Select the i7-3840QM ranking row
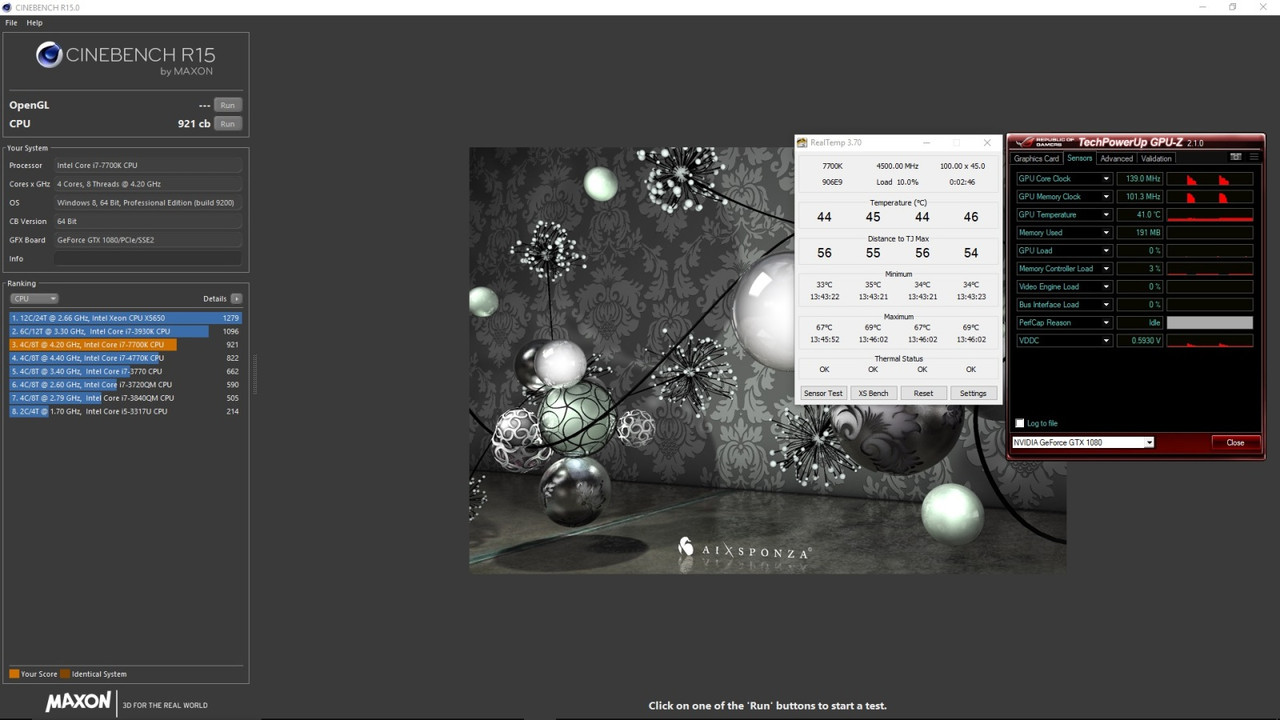The width and height of the screenshot is (1280, 720). [125, 398]
